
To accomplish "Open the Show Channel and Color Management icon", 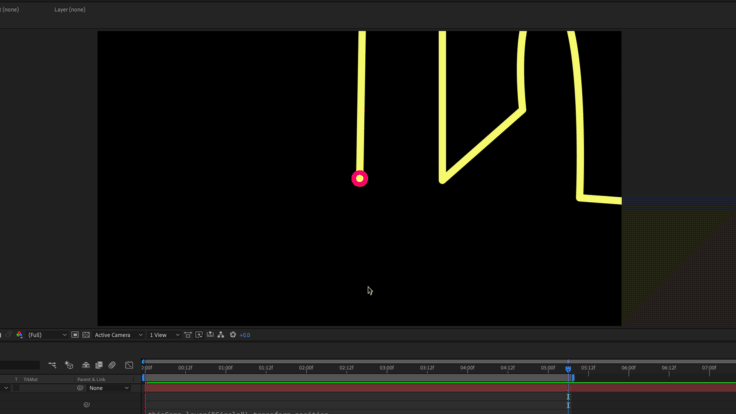I will coord(19,335).
